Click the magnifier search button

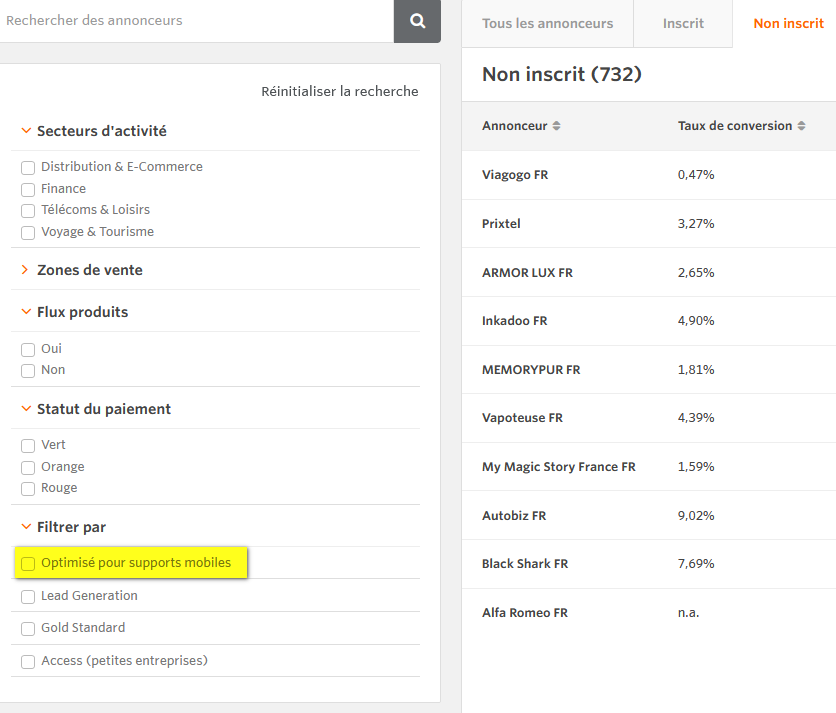417,21
